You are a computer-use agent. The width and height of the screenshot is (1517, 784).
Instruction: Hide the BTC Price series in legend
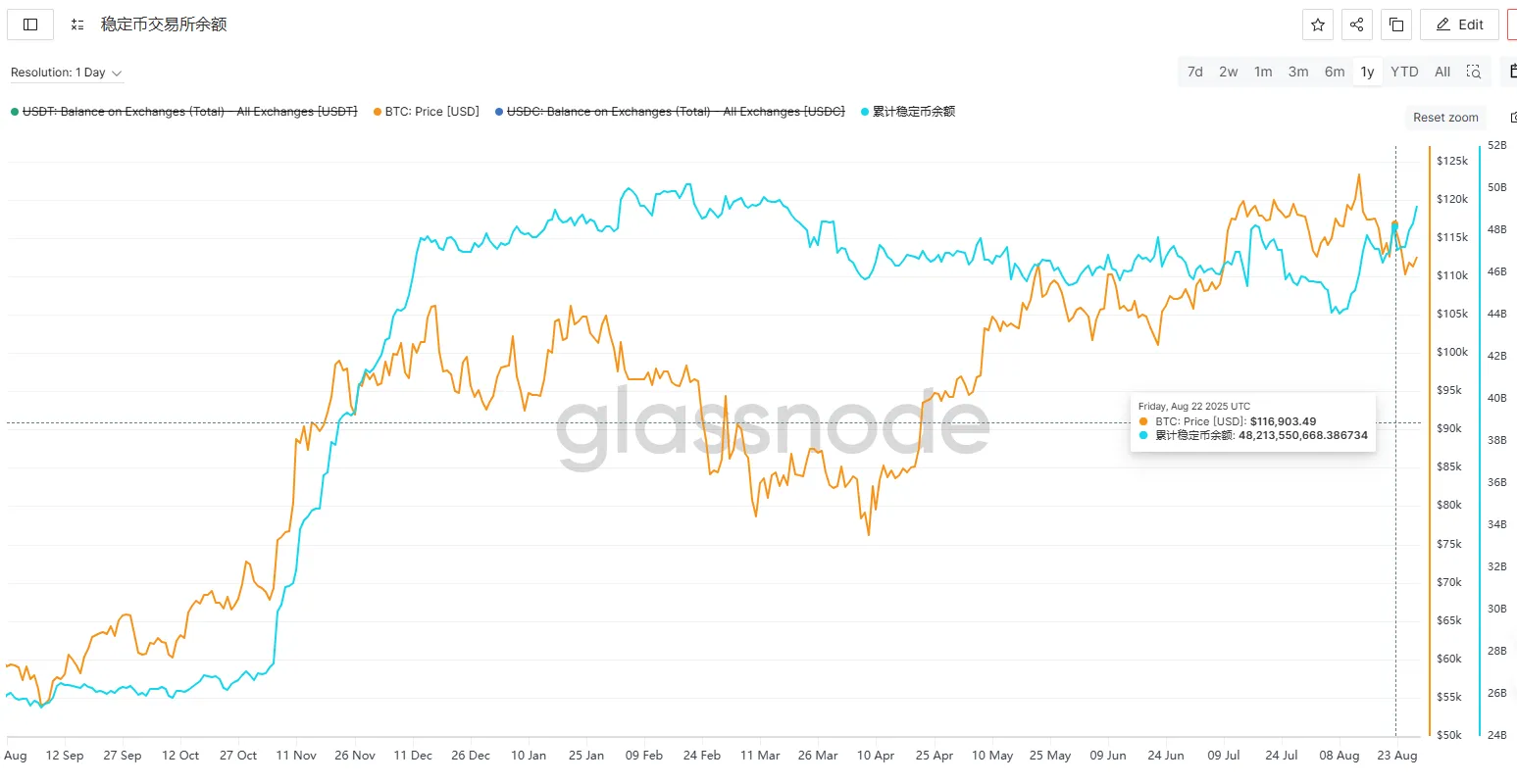(431, 112)
